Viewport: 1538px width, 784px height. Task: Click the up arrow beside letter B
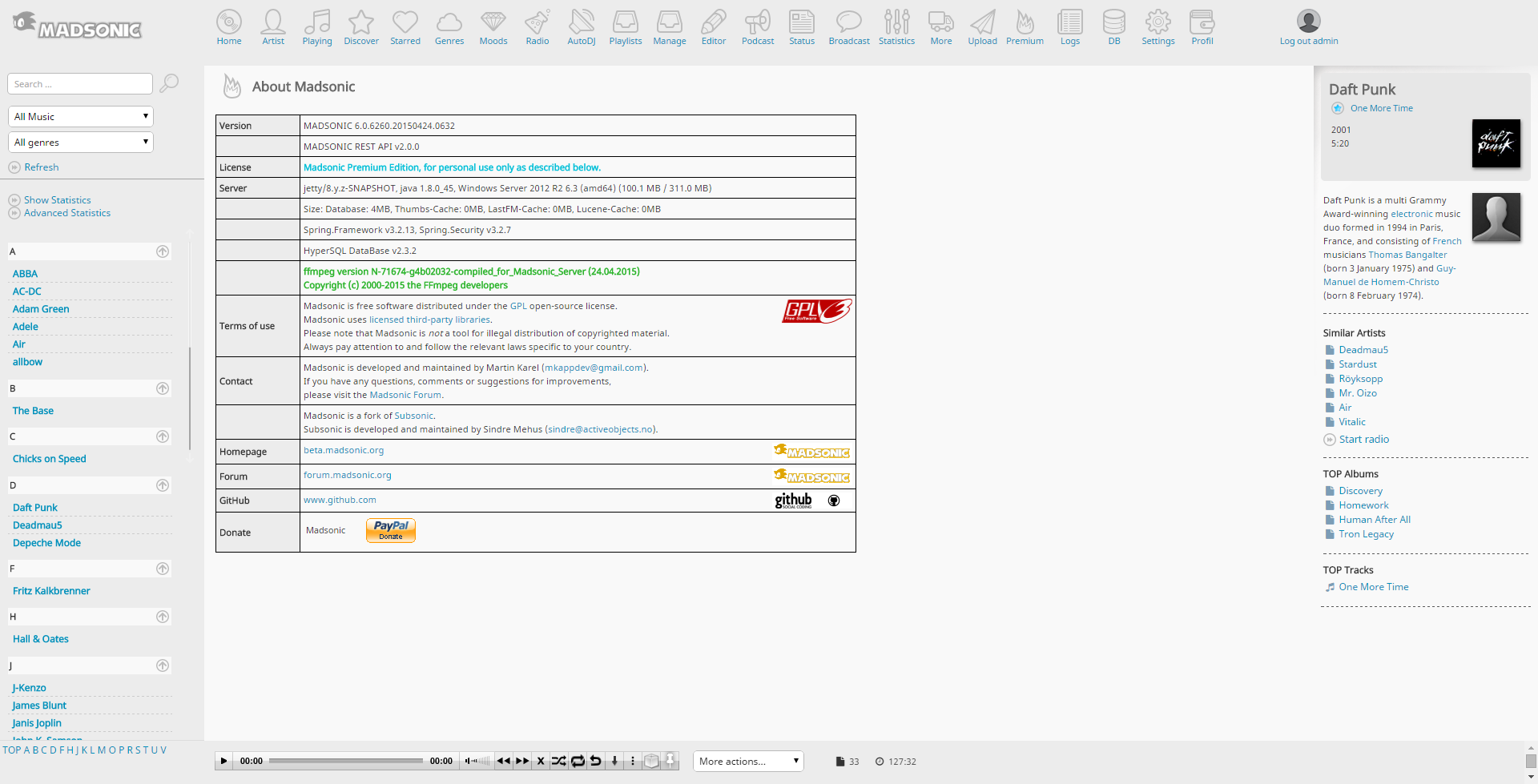[163, 388]
